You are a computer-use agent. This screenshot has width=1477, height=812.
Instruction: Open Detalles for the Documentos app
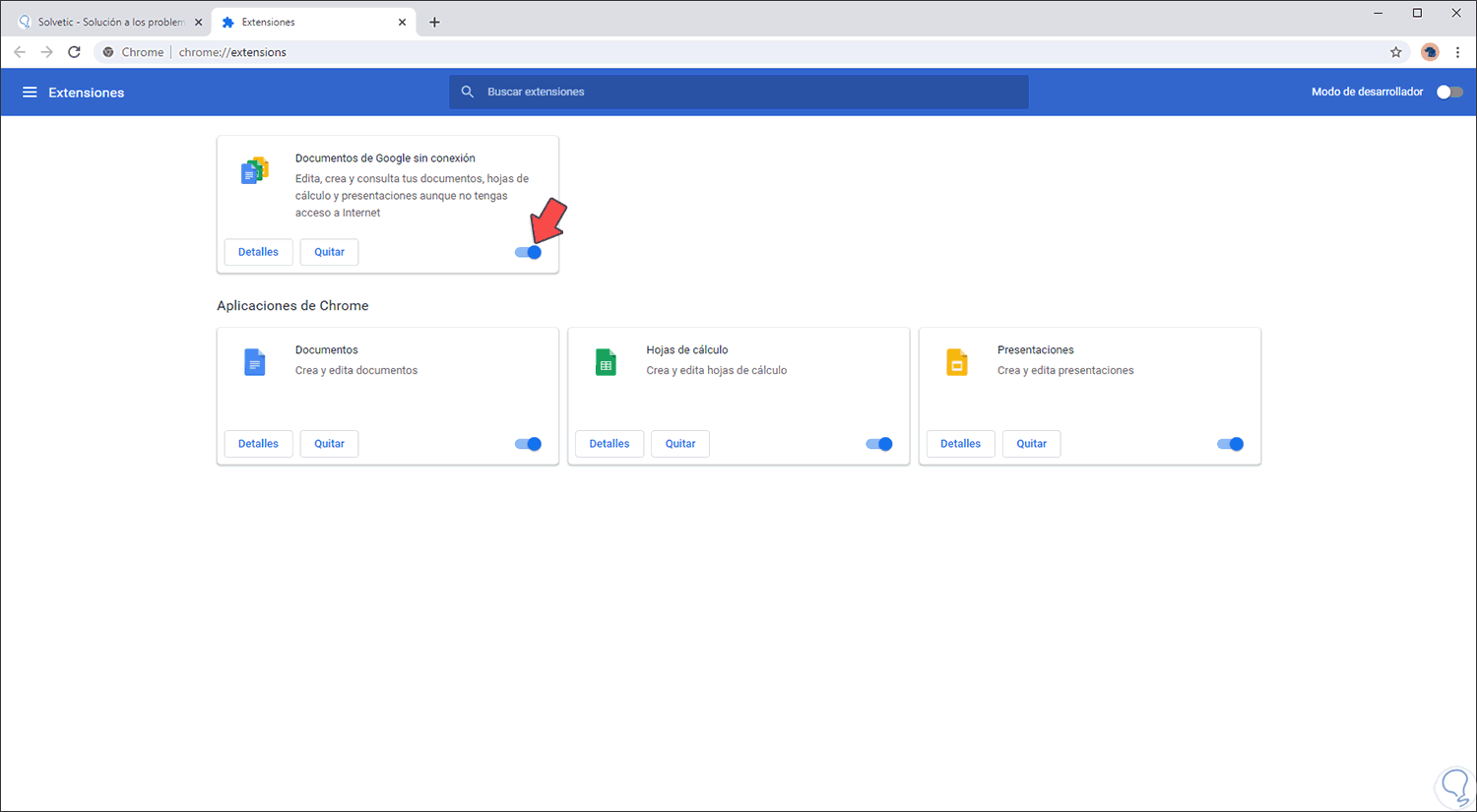pos(258,444)
